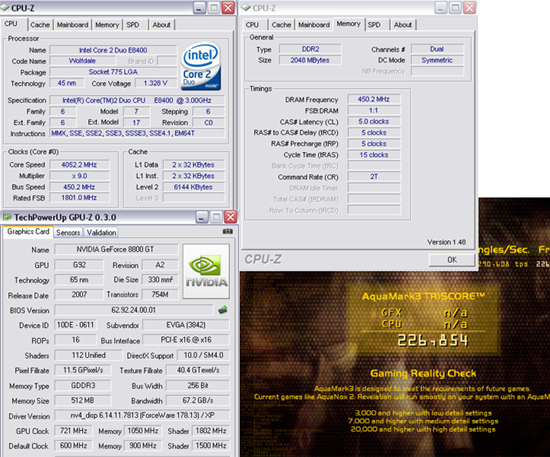Viewport: 550px width, 457px height.
Task: Click the GPU G92 field
Action: [x=79, y=265]
